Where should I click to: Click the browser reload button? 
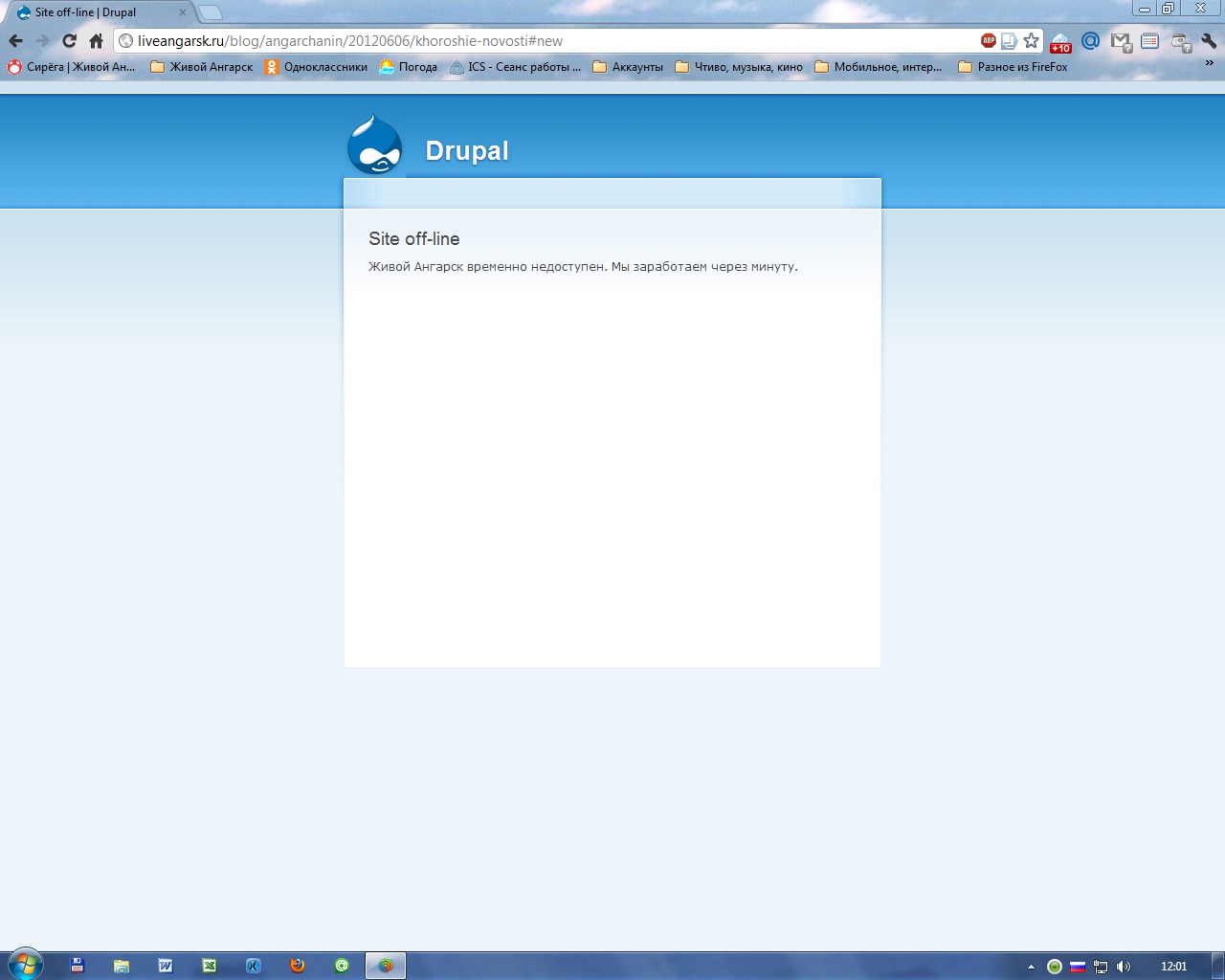coord(69,41)
